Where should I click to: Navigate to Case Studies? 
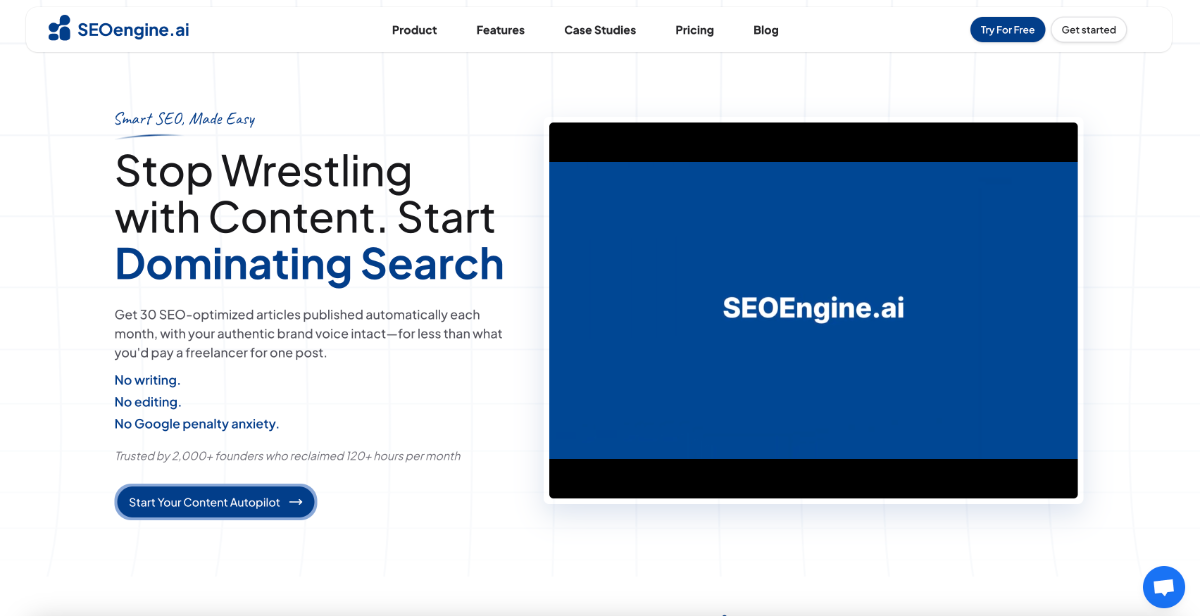click(x=600, y=30)
